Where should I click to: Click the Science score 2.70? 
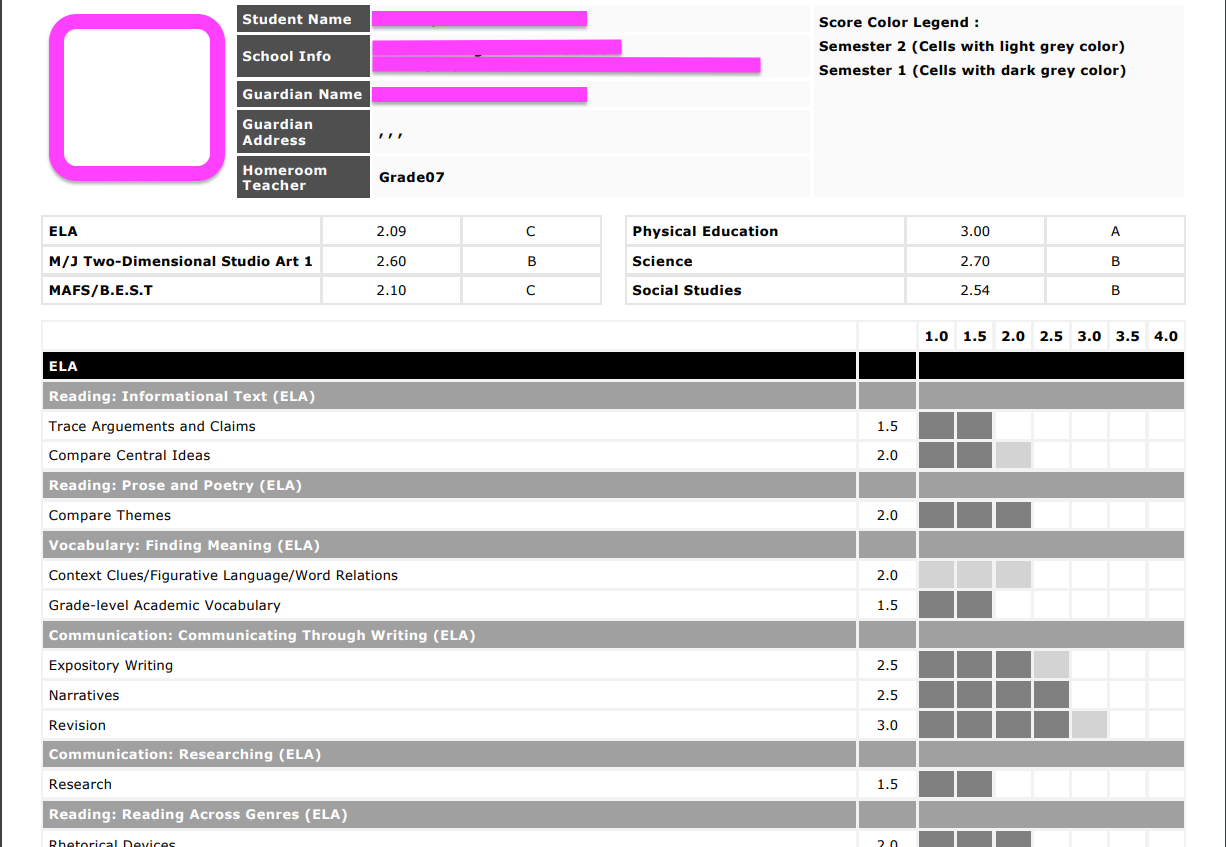tap(975, 261)
